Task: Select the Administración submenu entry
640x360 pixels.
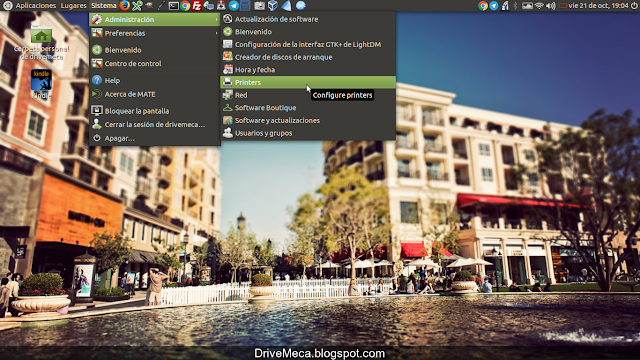Action: [x=155, y=19]
